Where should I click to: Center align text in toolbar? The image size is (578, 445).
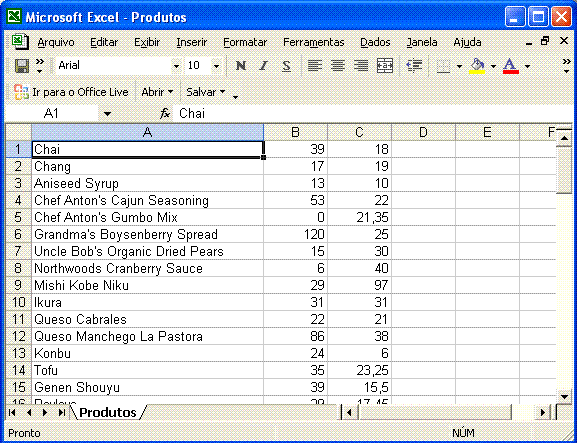[337, 66]
